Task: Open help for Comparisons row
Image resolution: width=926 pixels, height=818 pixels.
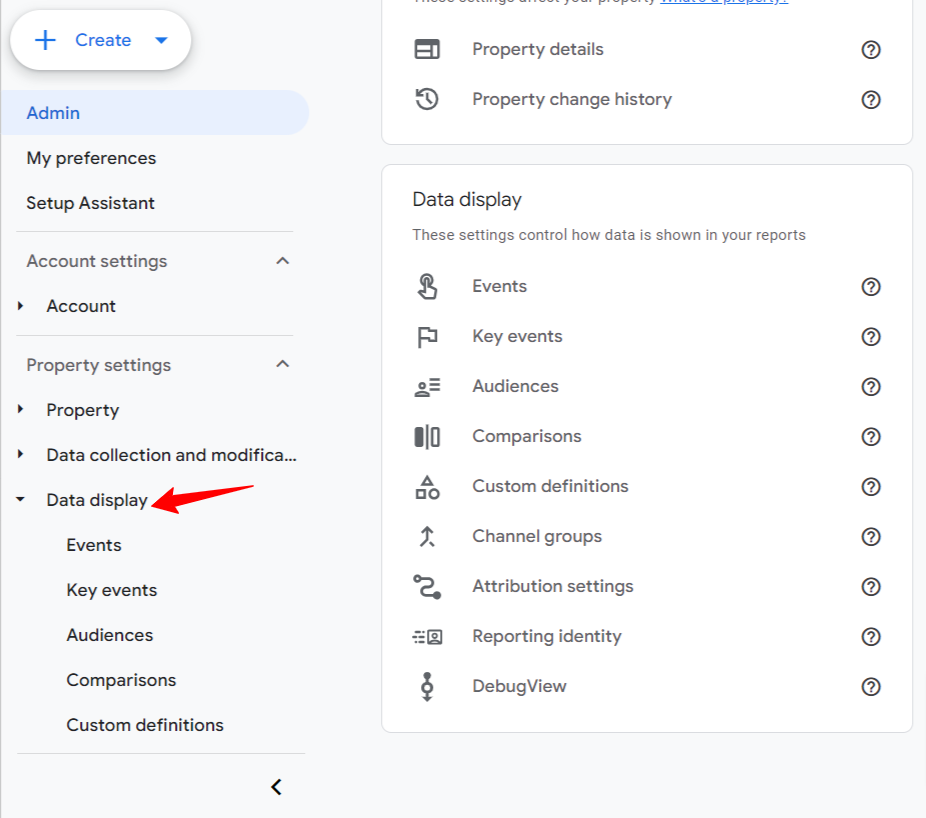Action: tap(871, 437)
